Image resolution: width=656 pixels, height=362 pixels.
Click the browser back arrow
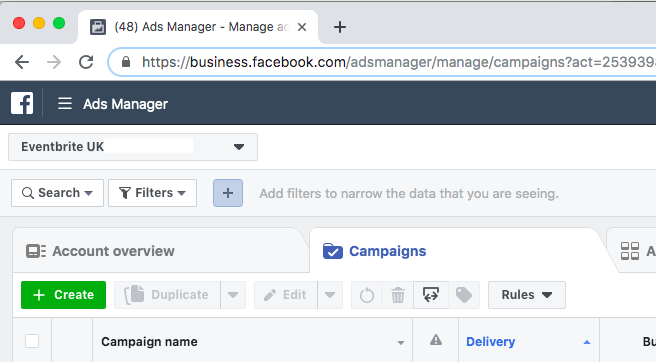click(x=22, y=62)
